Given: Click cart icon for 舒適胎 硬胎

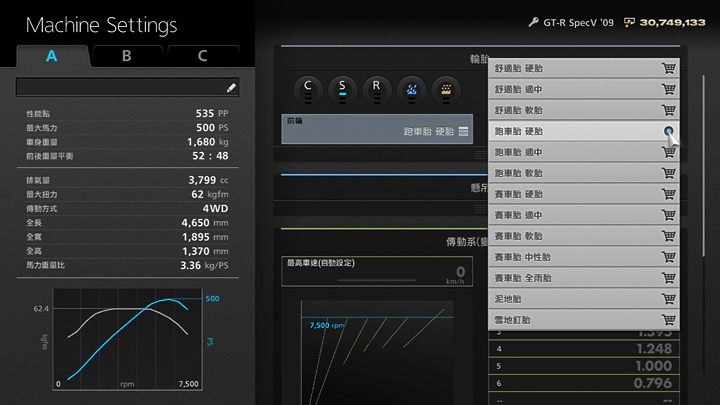Looking at the screenshot, I should 667,68.
